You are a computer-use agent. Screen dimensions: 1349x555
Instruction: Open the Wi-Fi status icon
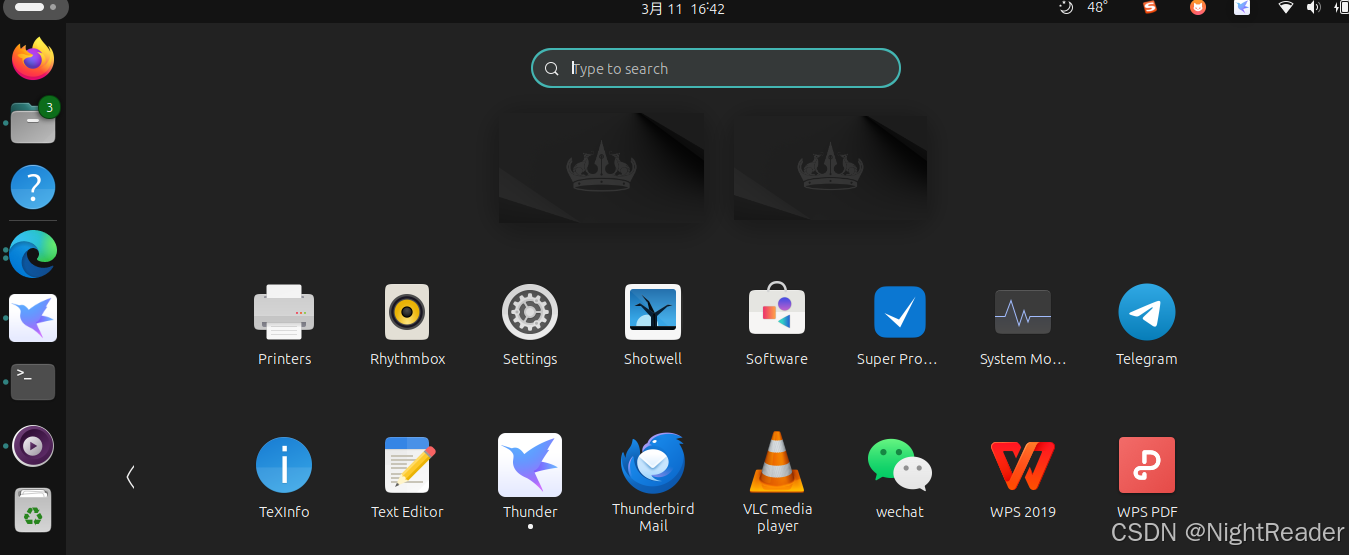coord(1286,8)
